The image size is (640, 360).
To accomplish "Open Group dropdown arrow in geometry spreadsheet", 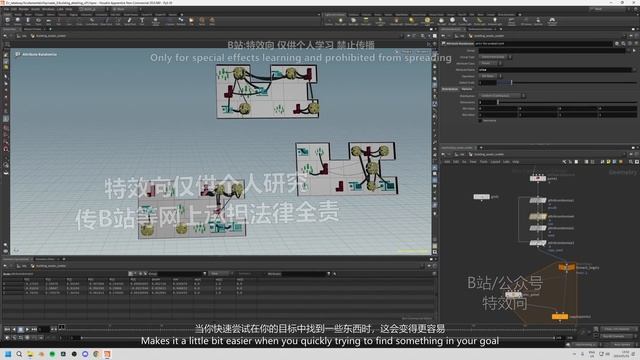I will [x=204, y=273].
